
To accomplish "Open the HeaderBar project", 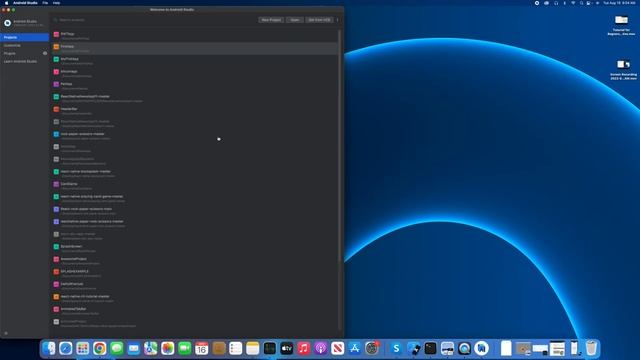I will pos(195,111).
